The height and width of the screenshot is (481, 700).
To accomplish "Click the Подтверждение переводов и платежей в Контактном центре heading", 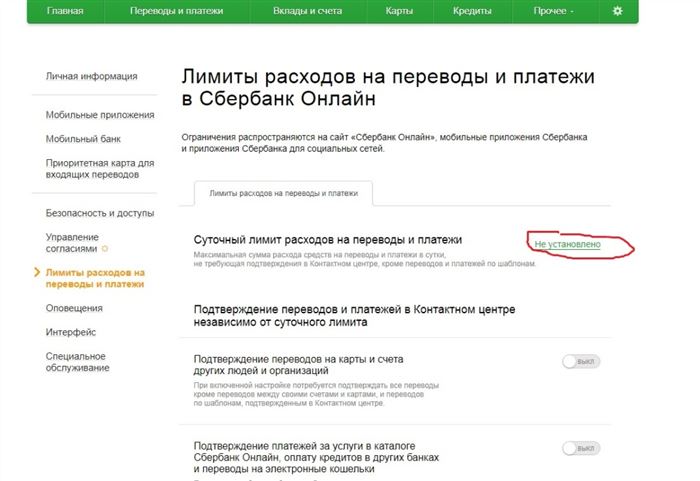I will tap(354, 315).
